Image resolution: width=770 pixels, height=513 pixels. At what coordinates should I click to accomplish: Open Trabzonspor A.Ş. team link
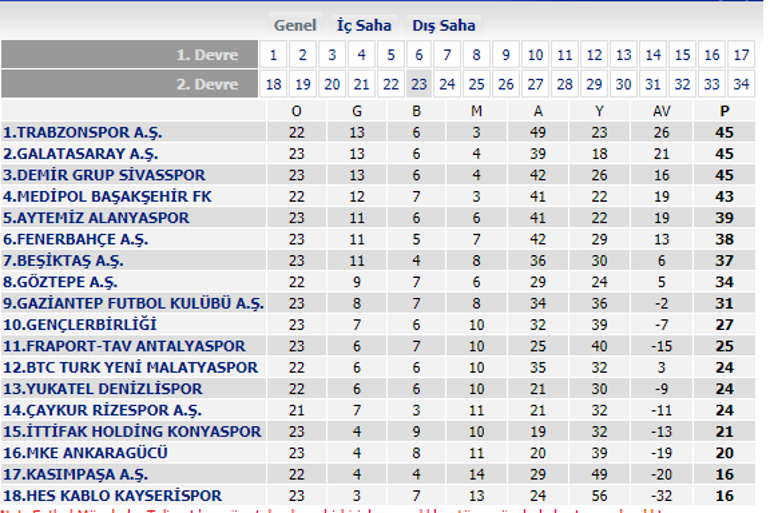pyautogui.click(x=83, y=132)
